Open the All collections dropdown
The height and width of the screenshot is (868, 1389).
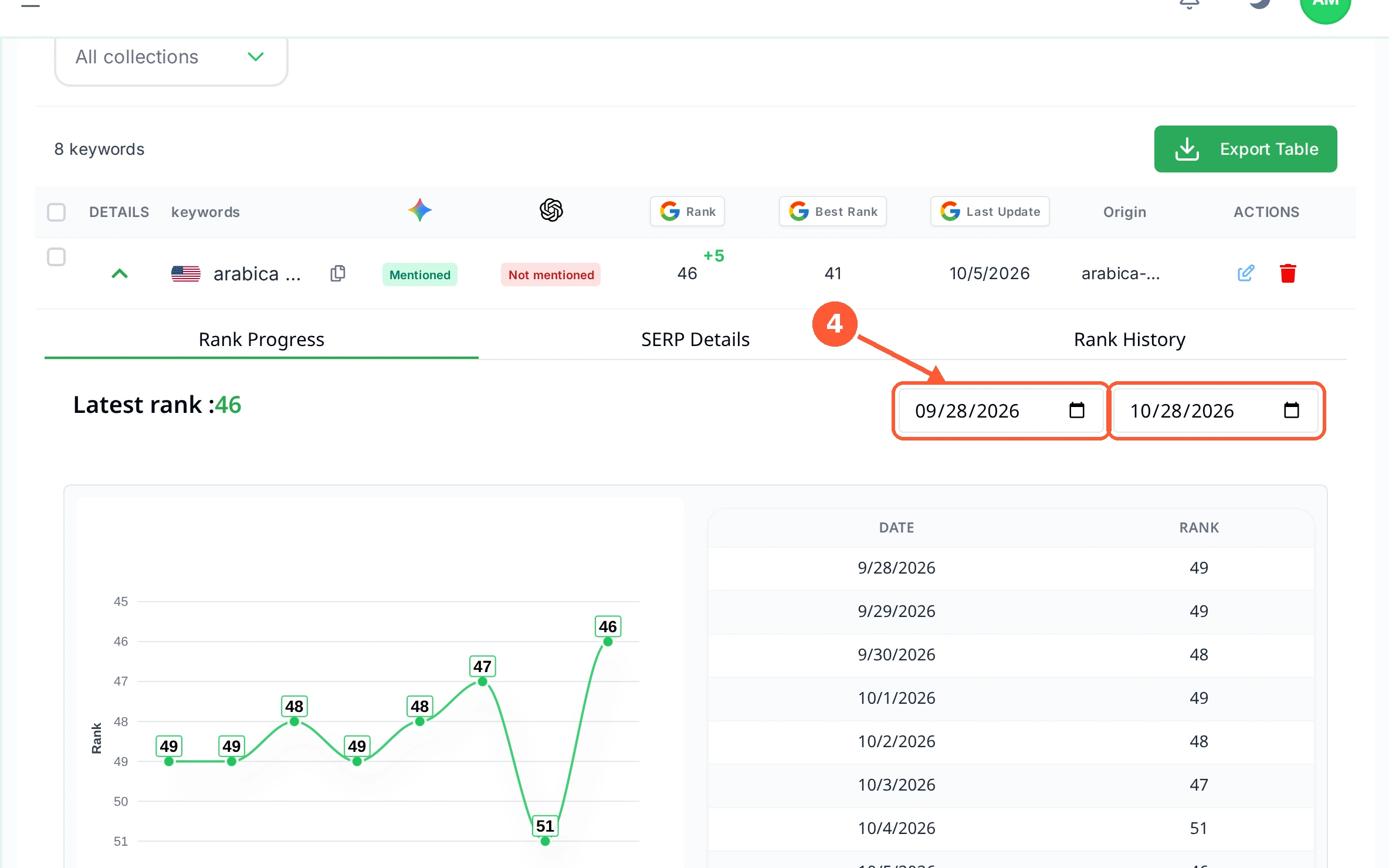click(171, 57)
